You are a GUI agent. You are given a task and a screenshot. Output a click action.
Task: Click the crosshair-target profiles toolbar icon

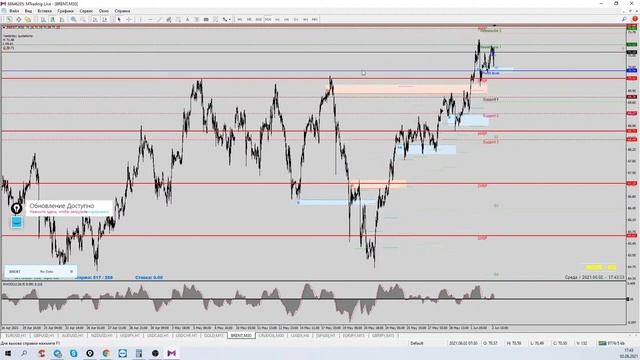point(18,19)
